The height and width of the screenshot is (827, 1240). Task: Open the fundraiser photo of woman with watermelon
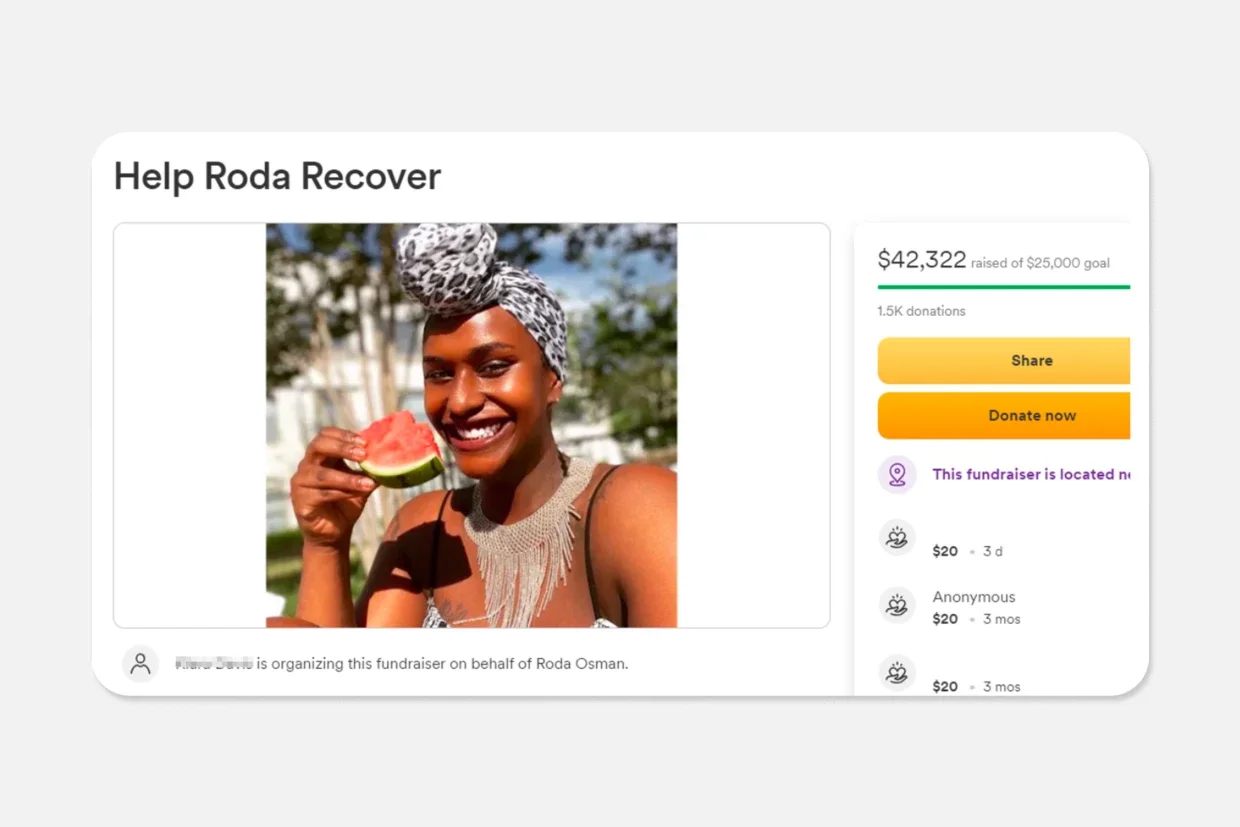click(x=471, y=425)
